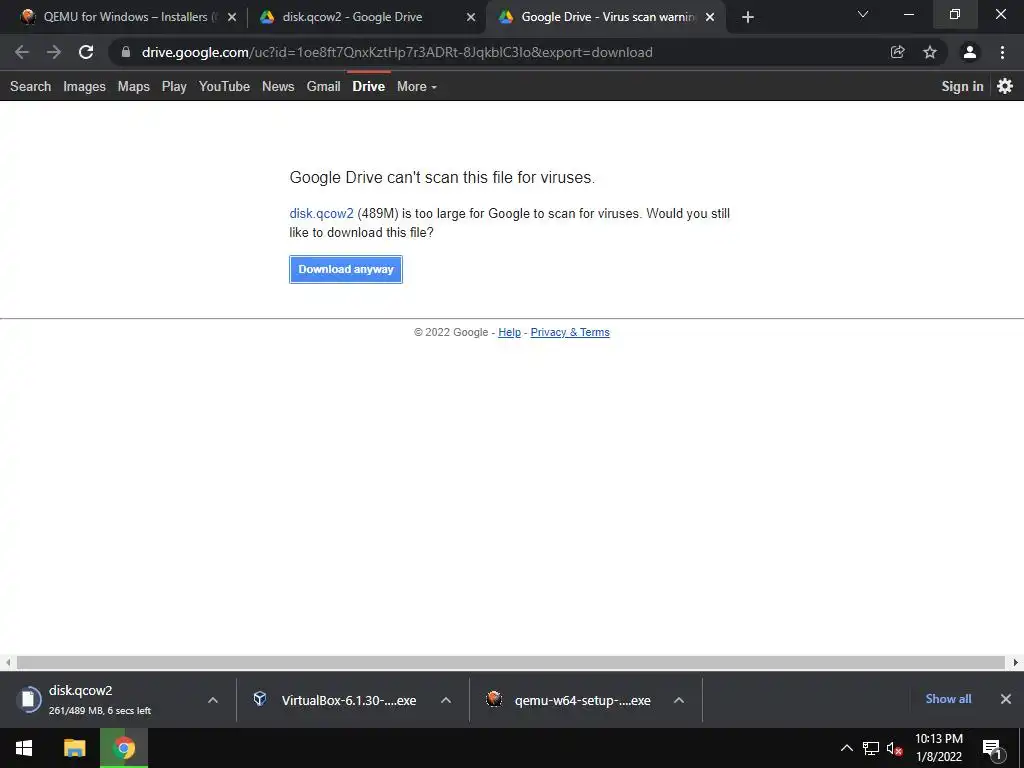Click Show all downloads
Image resolution: width=1024 pixels, height=768 pixels.
tap(948, 699)
